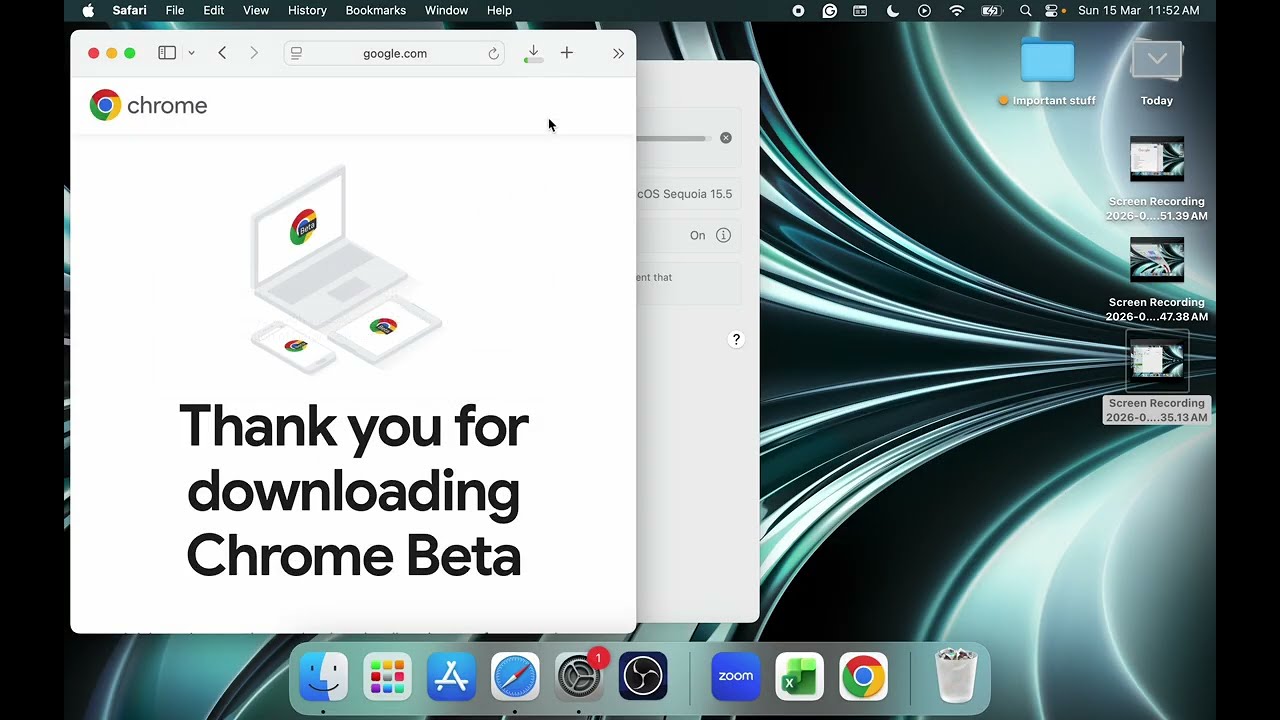Image resolution: width=1280 pixels, height=720 pixels.
Task: Open Control Center
Action: pyautogui.click(x=1051, y=11)
